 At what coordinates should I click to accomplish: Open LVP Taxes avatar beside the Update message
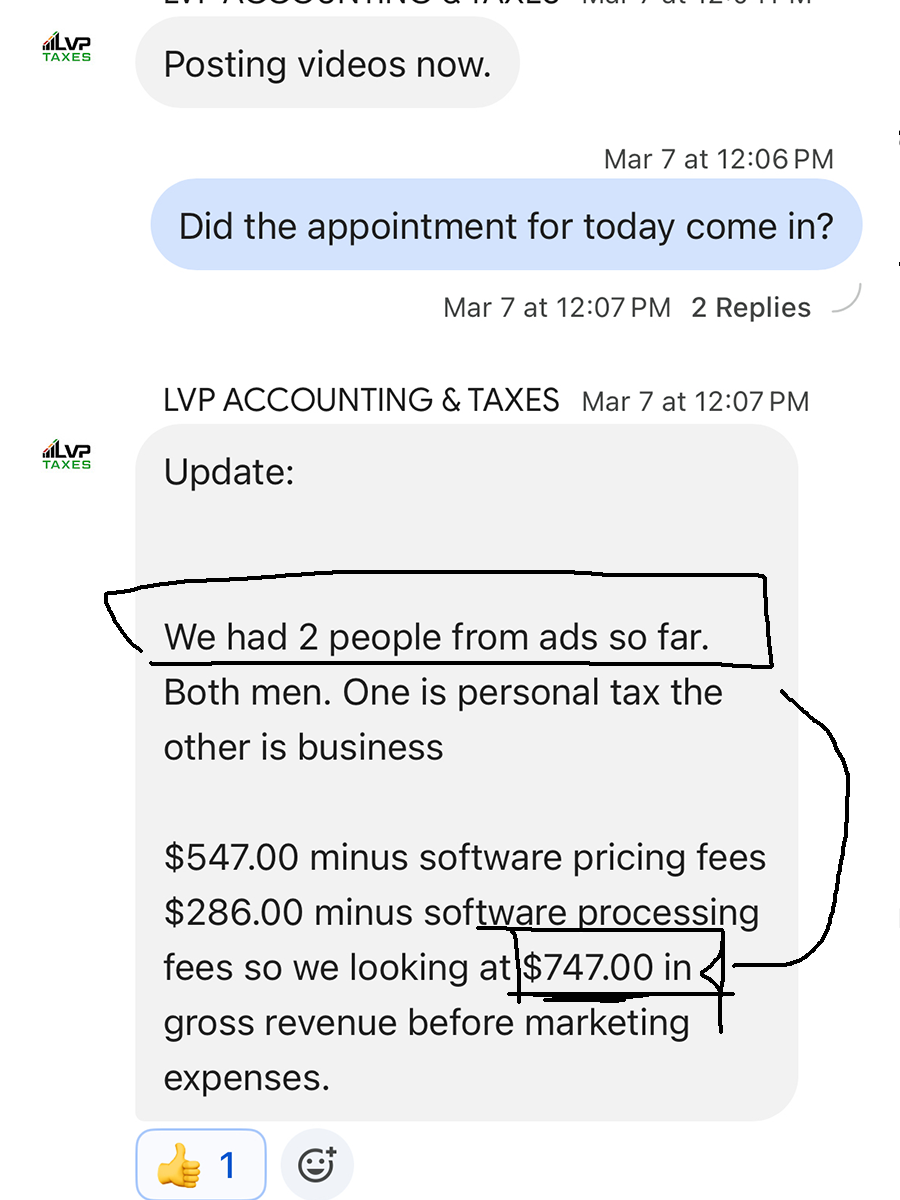pyautogui.click(x=67, y=454)
